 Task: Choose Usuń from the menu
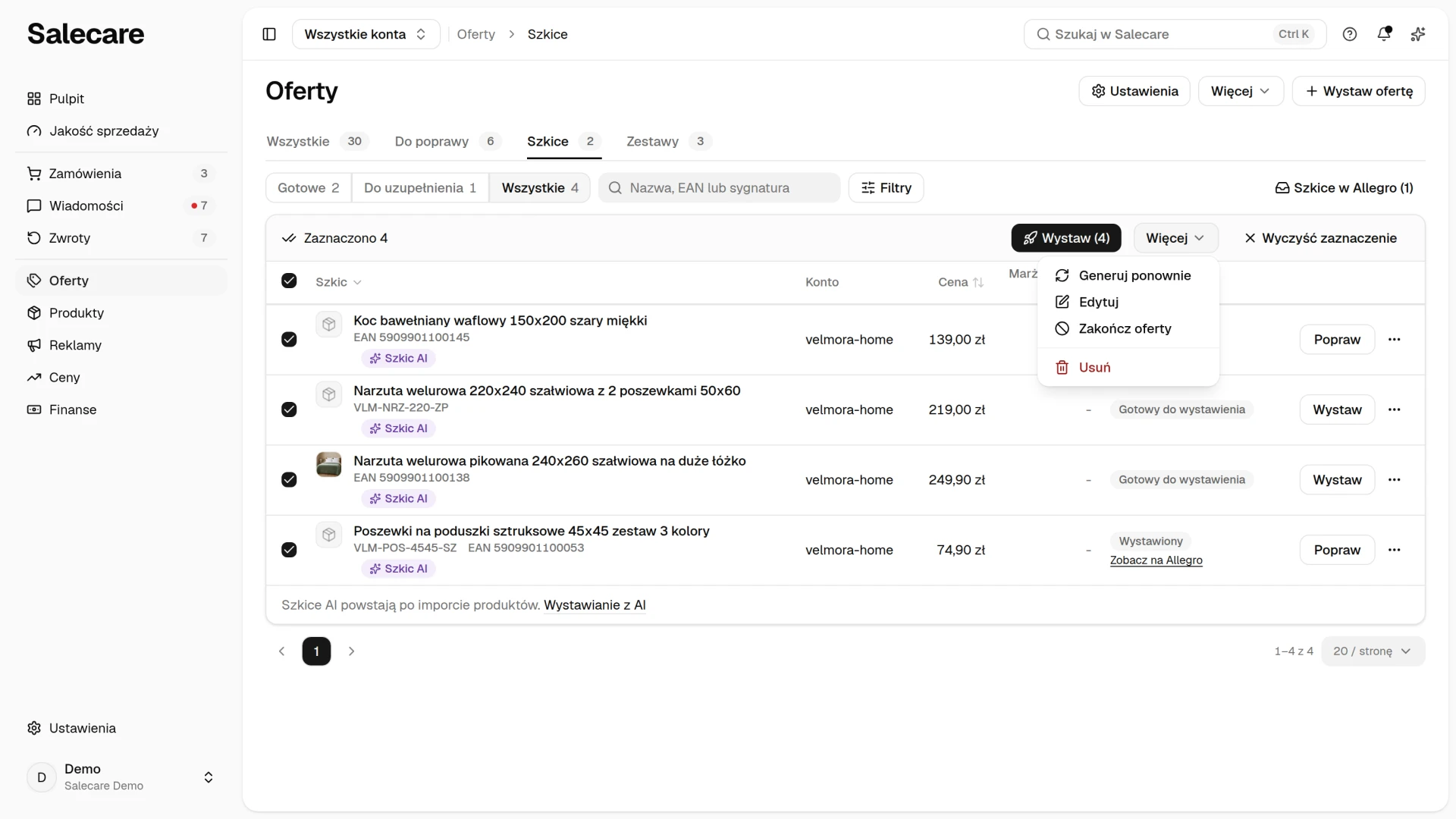(x=1128, y=368)
